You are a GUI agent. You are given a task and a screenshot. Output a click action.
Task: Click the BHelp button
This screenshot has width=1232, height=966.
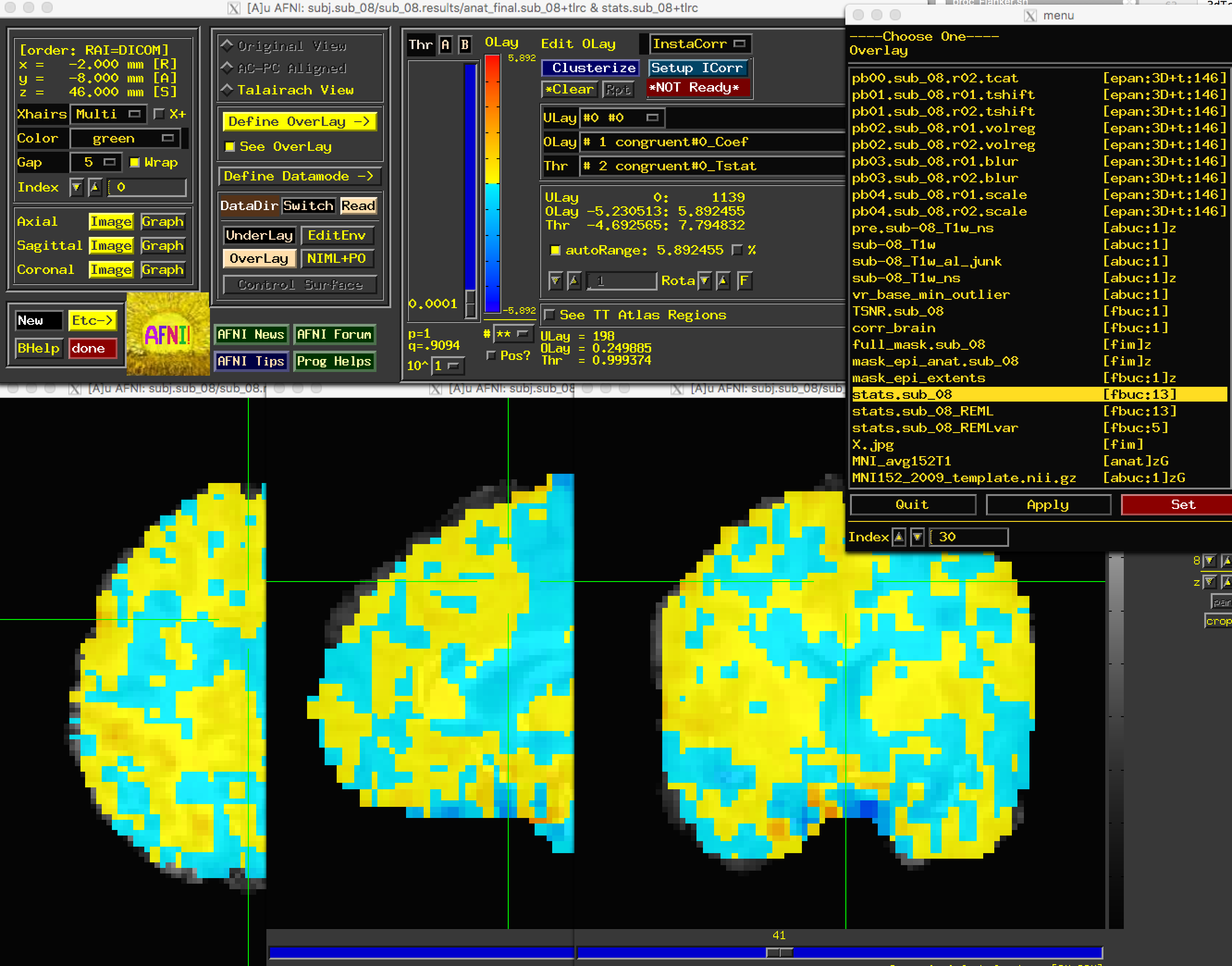click(38, 348)
